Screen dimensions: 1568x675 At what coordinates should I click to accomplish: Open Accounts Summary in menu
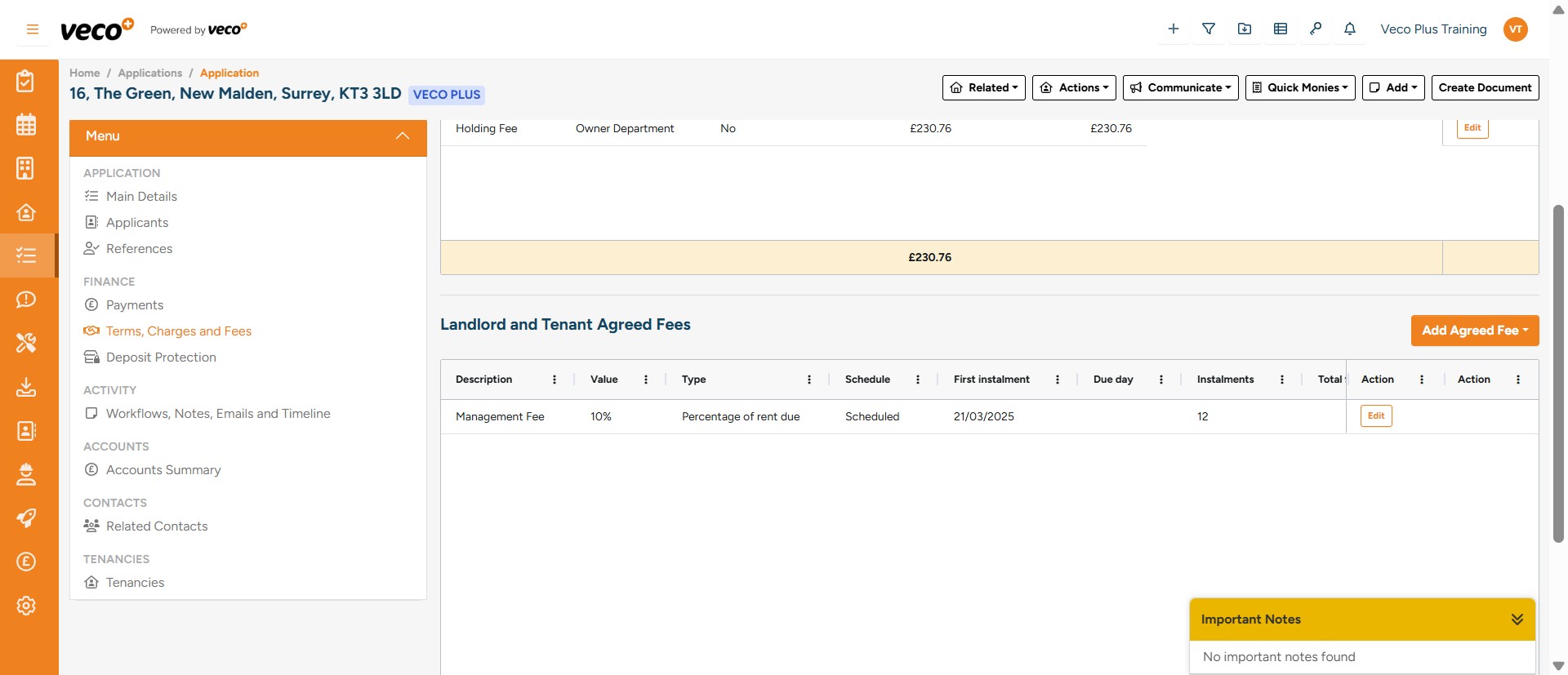coord(163,470)
